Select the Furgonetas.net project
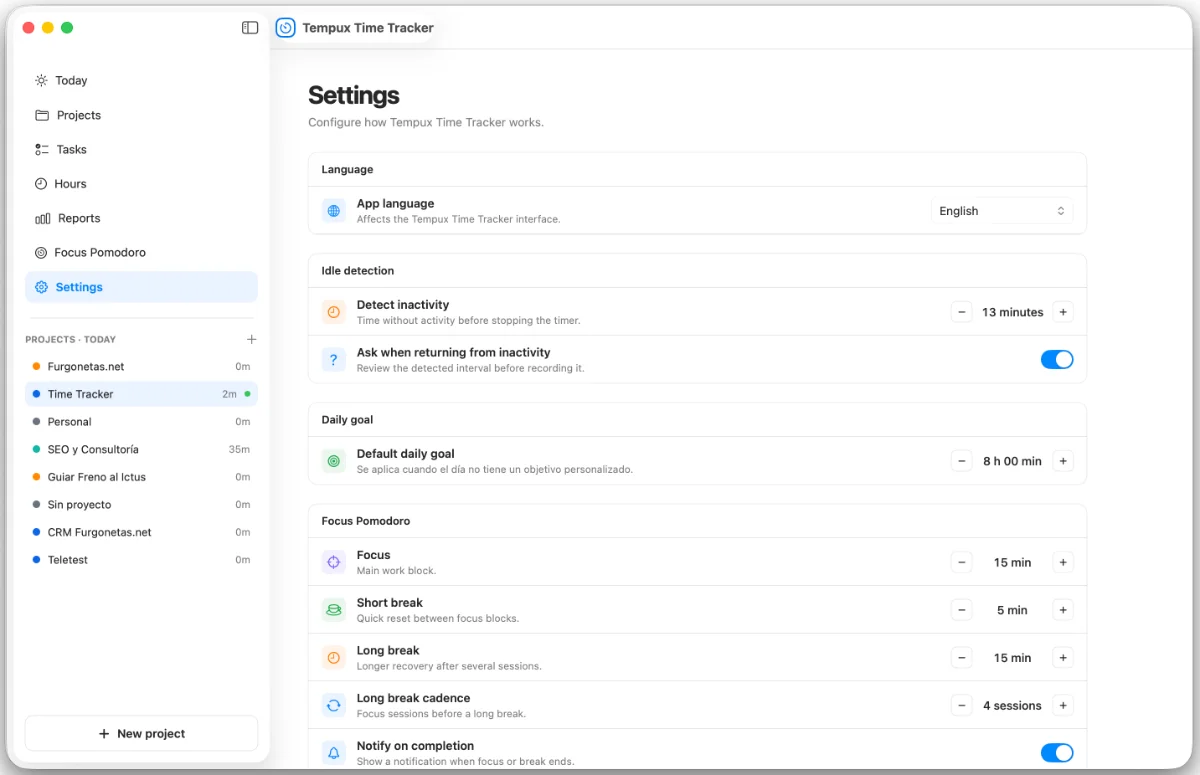 pos(141,367)
